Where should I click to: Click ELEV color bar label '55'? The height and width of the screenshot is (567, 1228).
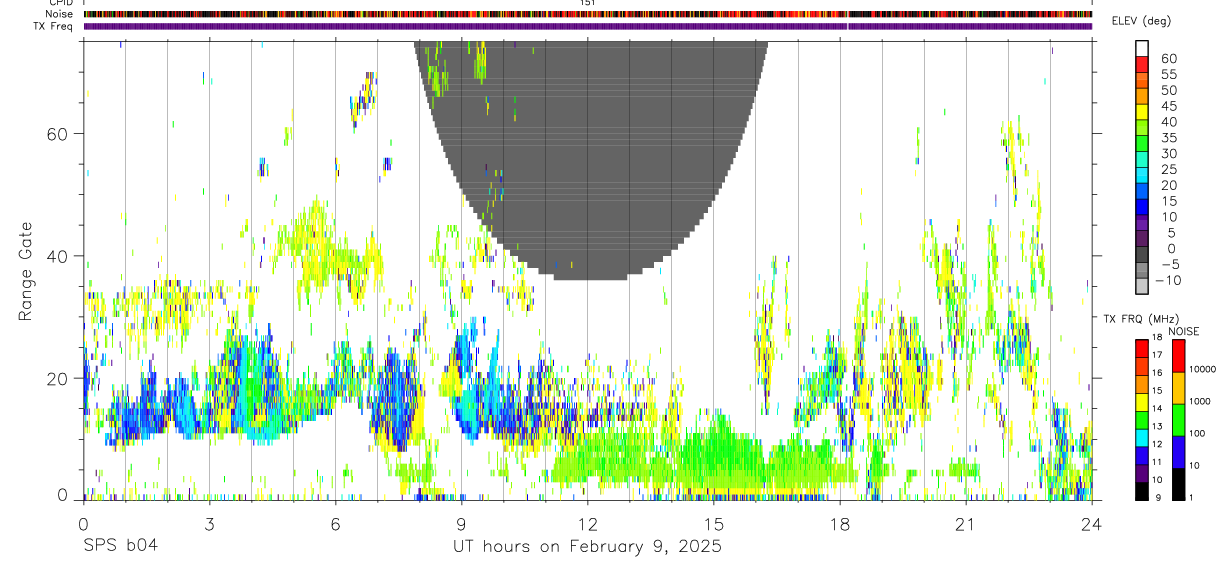point(1167,75)
